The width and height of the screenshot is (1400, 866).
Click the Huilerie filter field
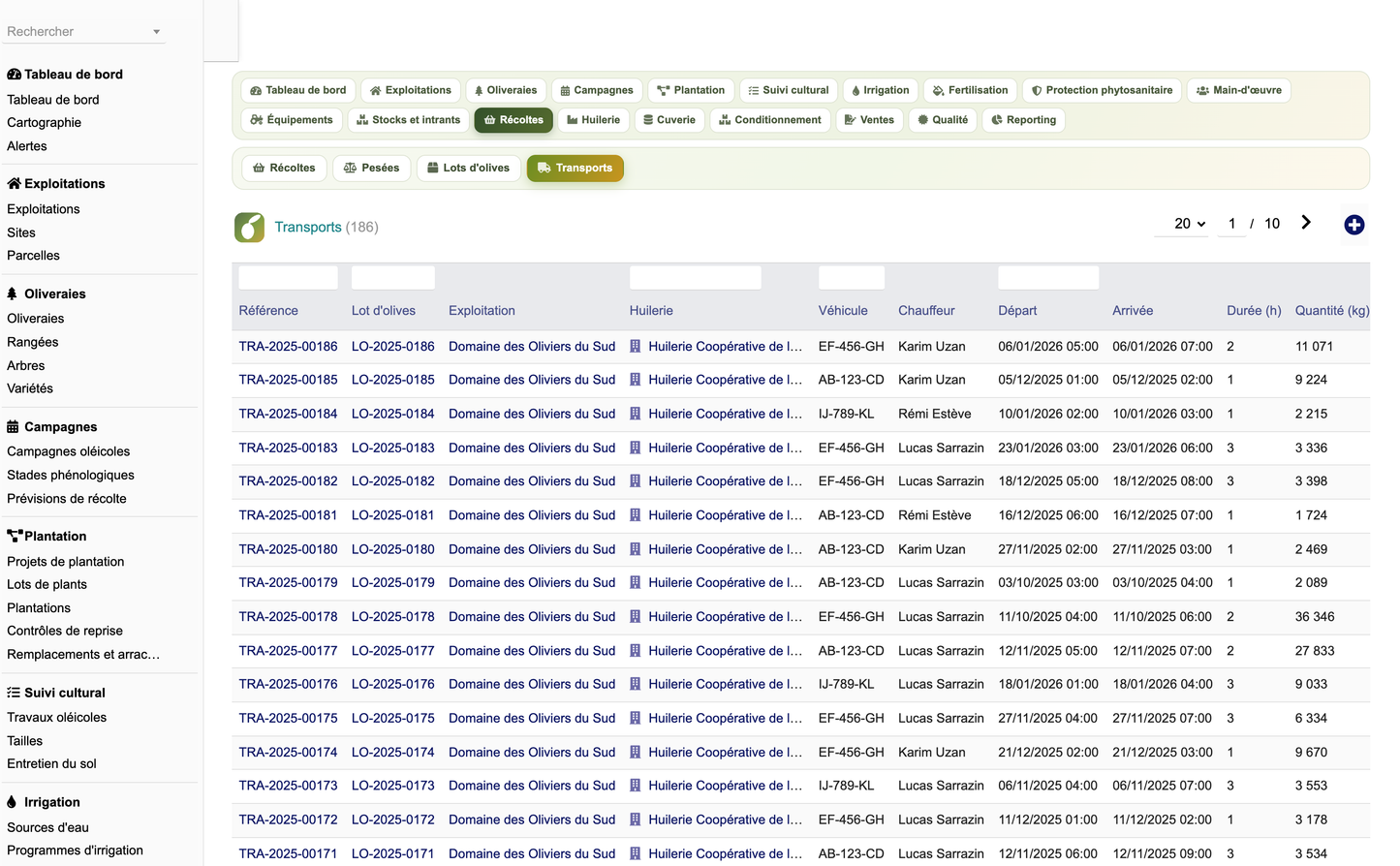pyautogui.click(x=695, y=278)
